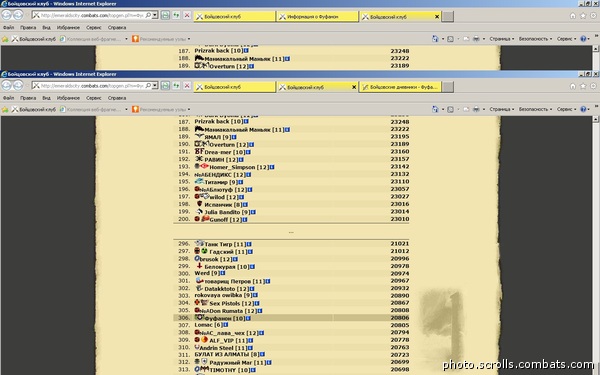Open Страница dropdown in front window
This screenshot has height=375, width=600.
502,109
